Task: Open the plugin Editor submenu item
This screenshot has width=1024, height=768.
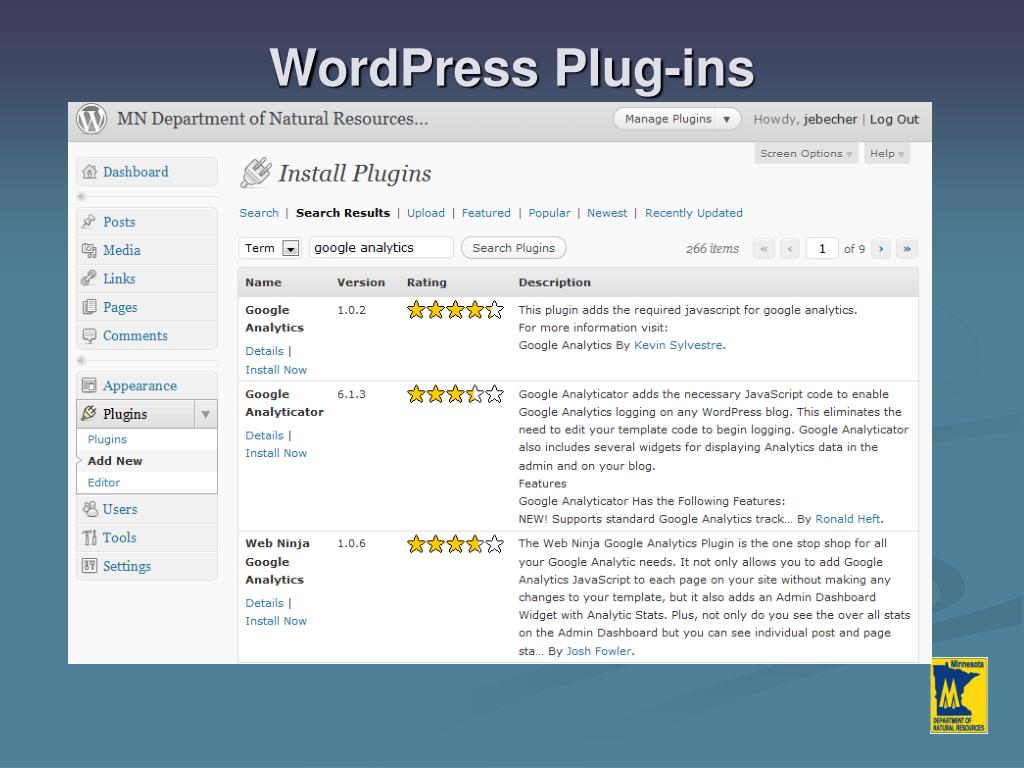Action: [104, 483]
